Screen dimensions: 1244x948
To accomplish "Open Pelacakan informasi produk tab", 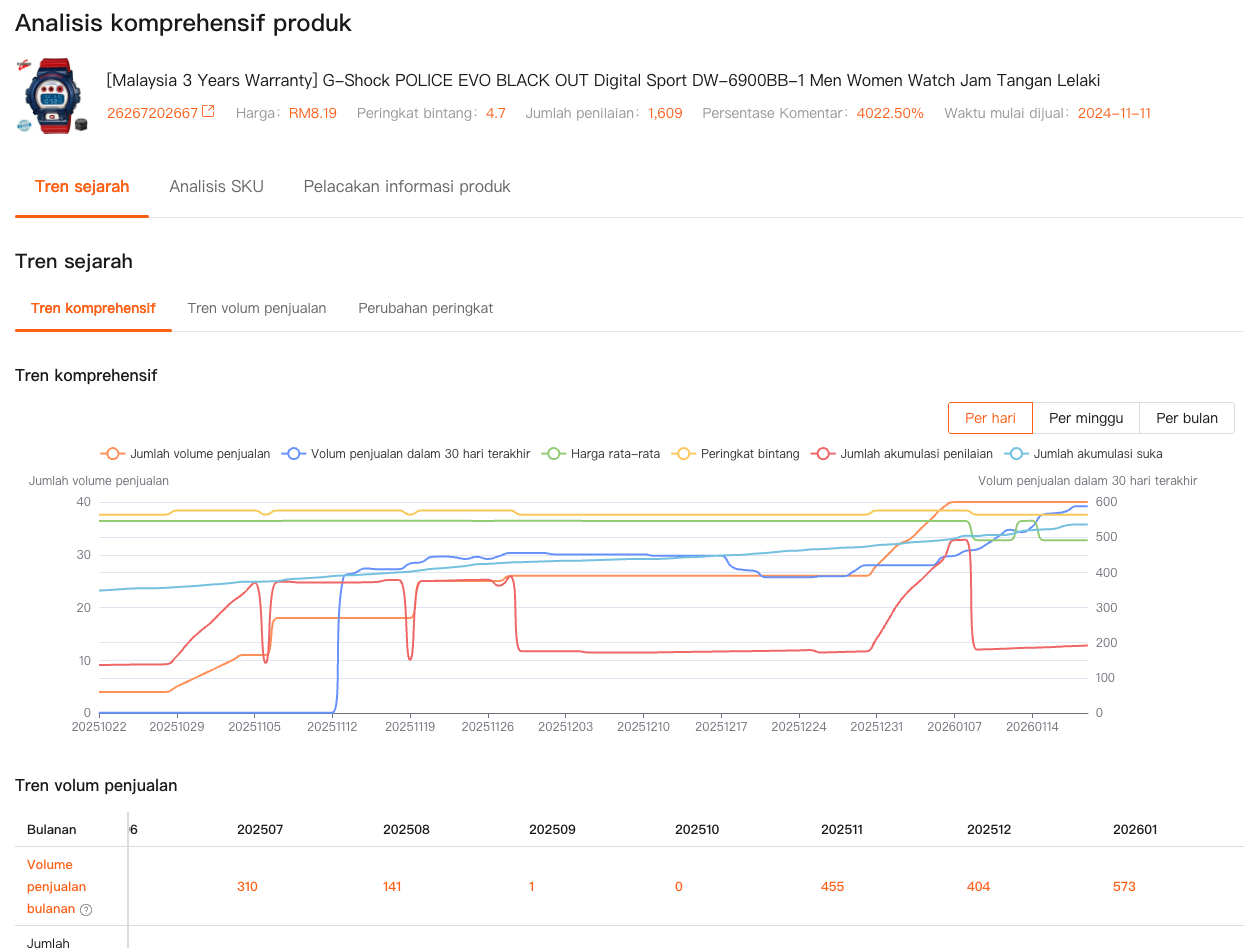I will 407,186.
